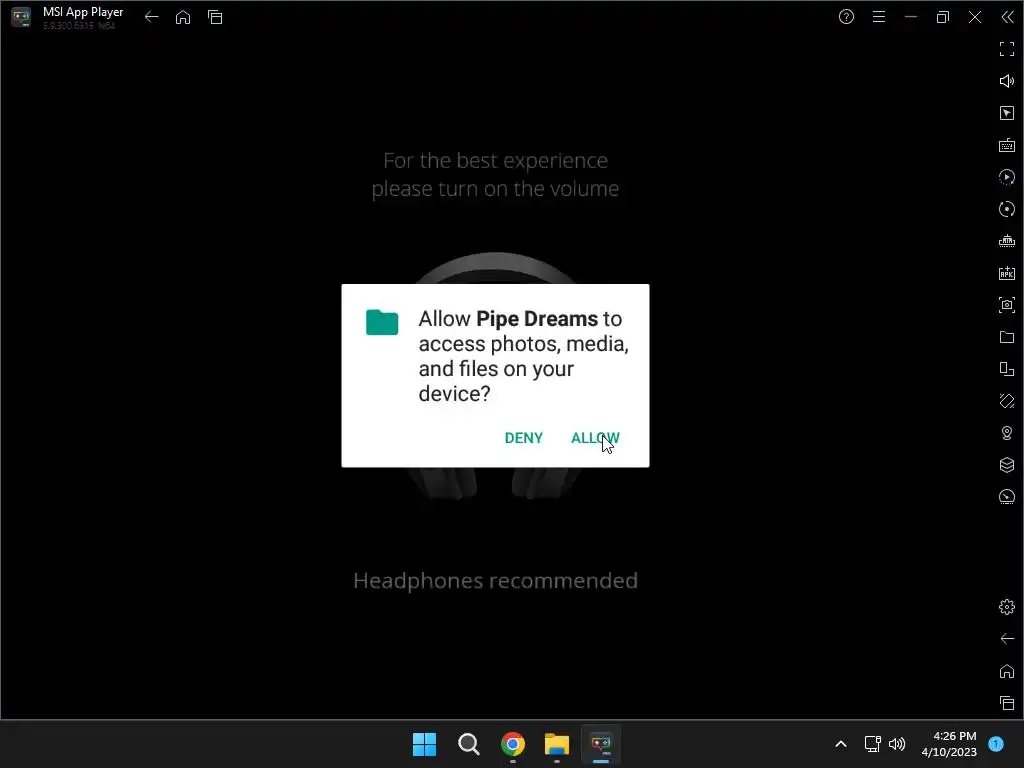Click the sidebar home icon
Image resolution: width=1024 pixels, height=768 pixels.
[x=1007, y=671]
